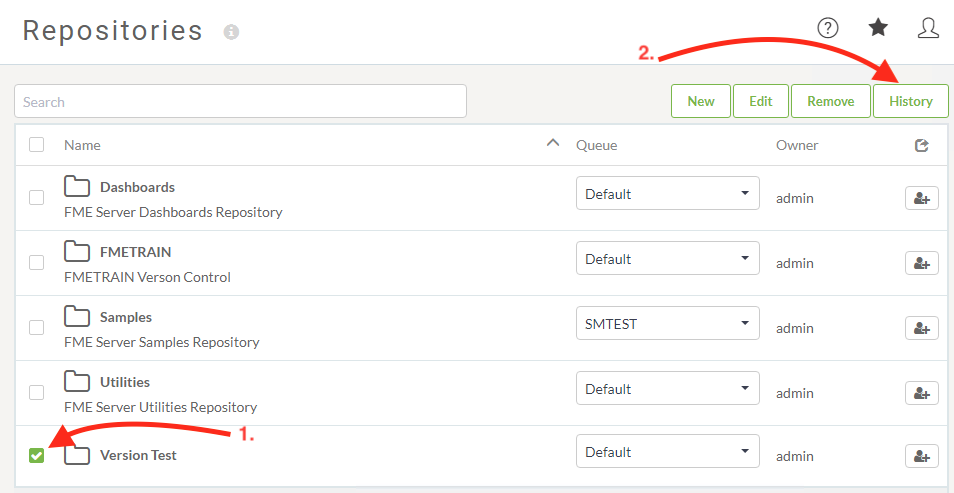This screenshot has height=493, width=954.
Task: Open the help question mark icon
Action: click(x=827, y=28)
